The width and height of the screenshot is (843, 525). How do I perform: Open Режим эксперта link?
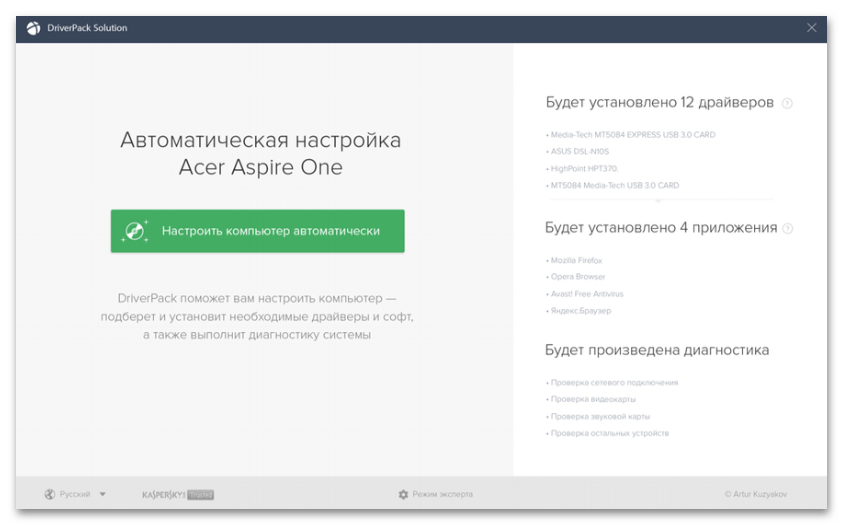tap(442, 494)
